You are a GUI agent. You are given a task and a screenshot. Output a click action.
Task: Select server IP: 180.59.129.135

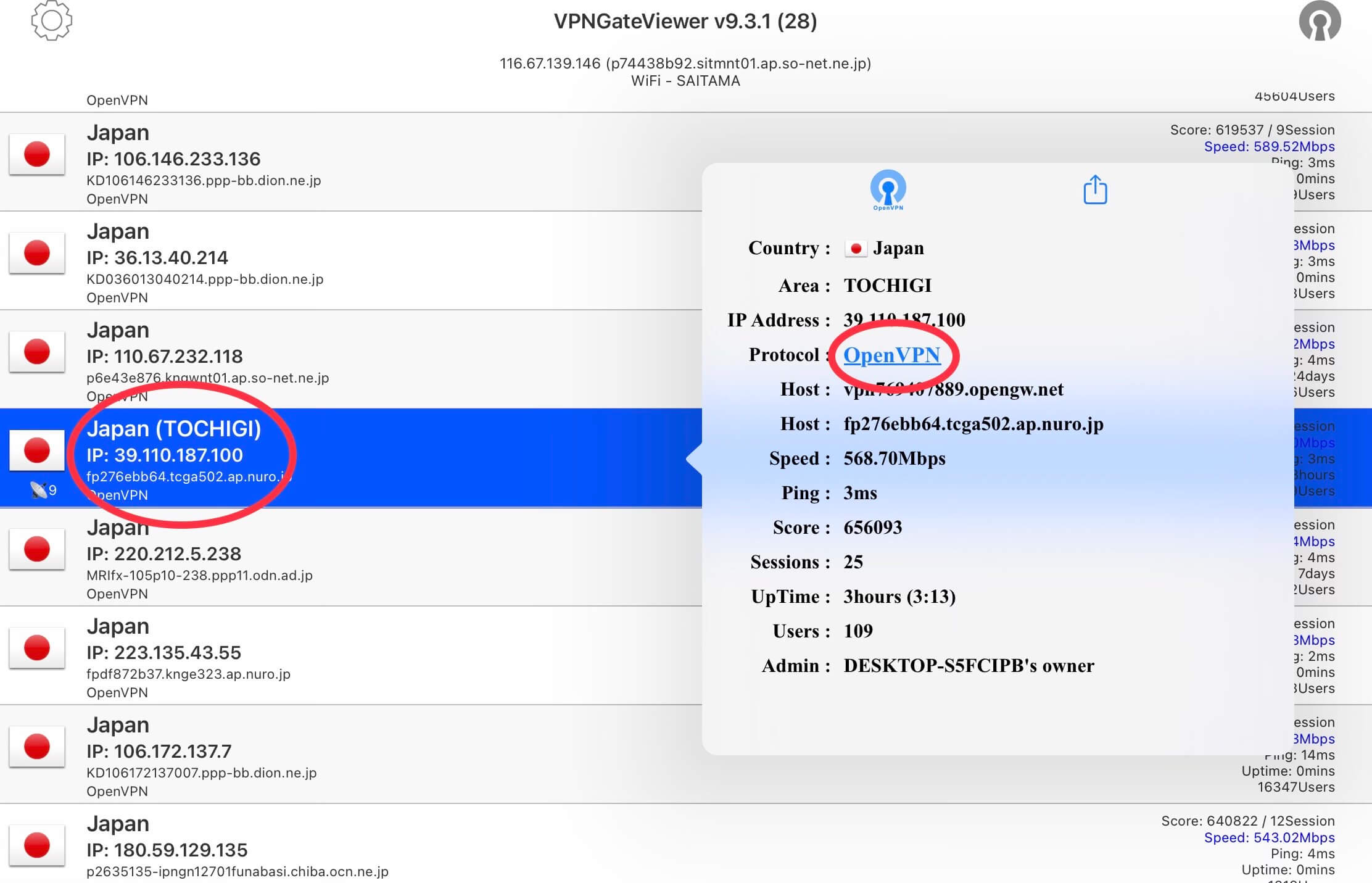[x=167, y=850]
